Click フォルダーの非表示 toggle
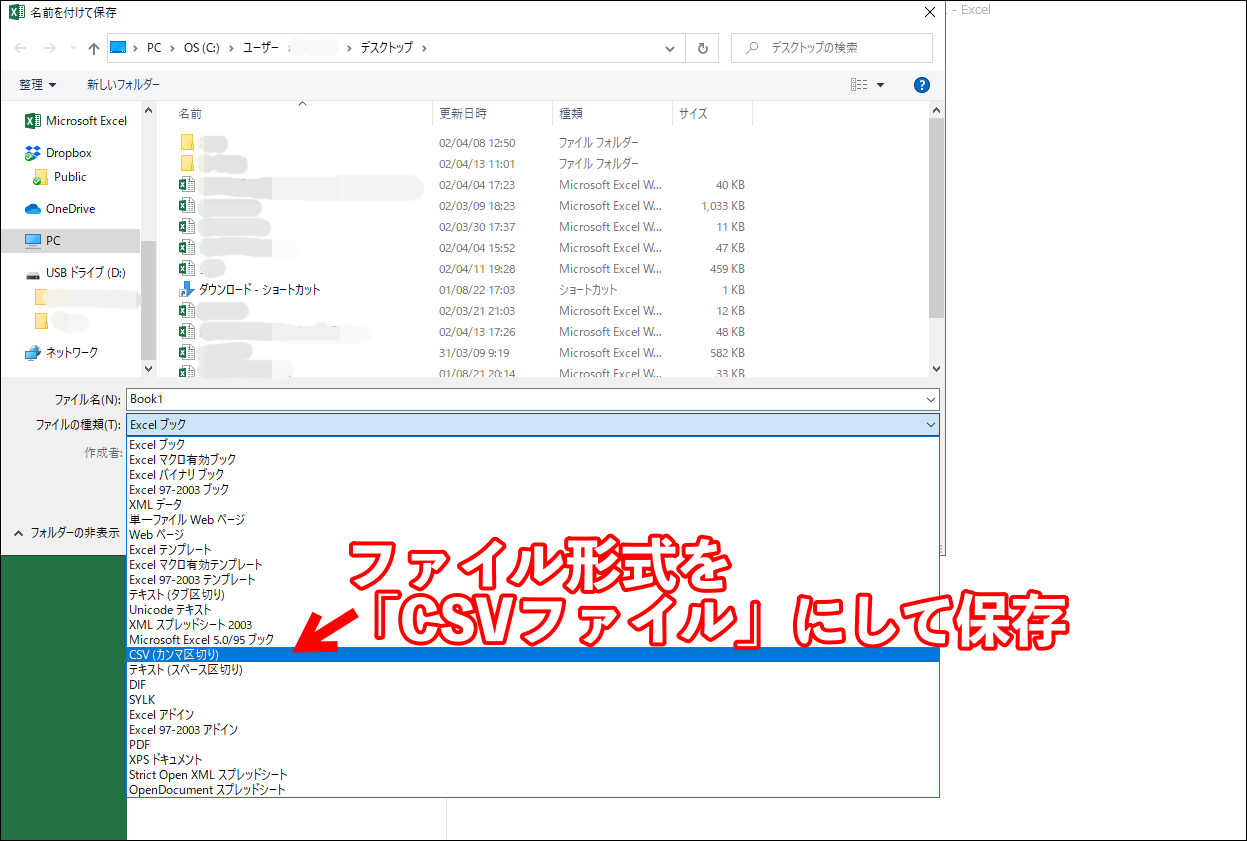Viewport: 1247px width, 841px height. (x=66, y=533)
